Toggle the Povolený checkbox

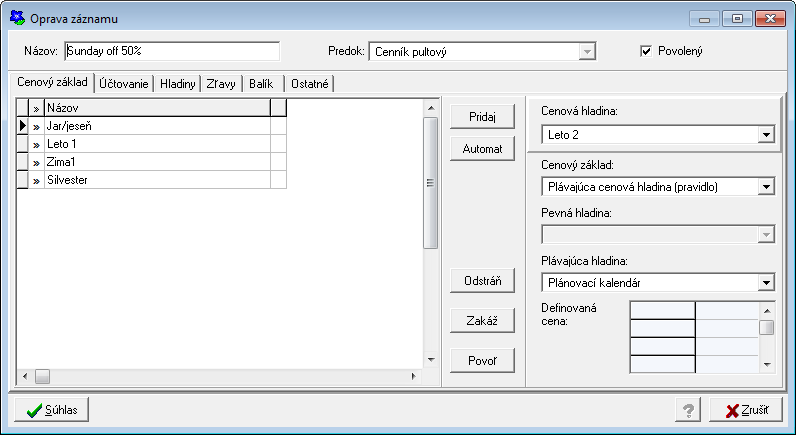(x=646, y=51)
